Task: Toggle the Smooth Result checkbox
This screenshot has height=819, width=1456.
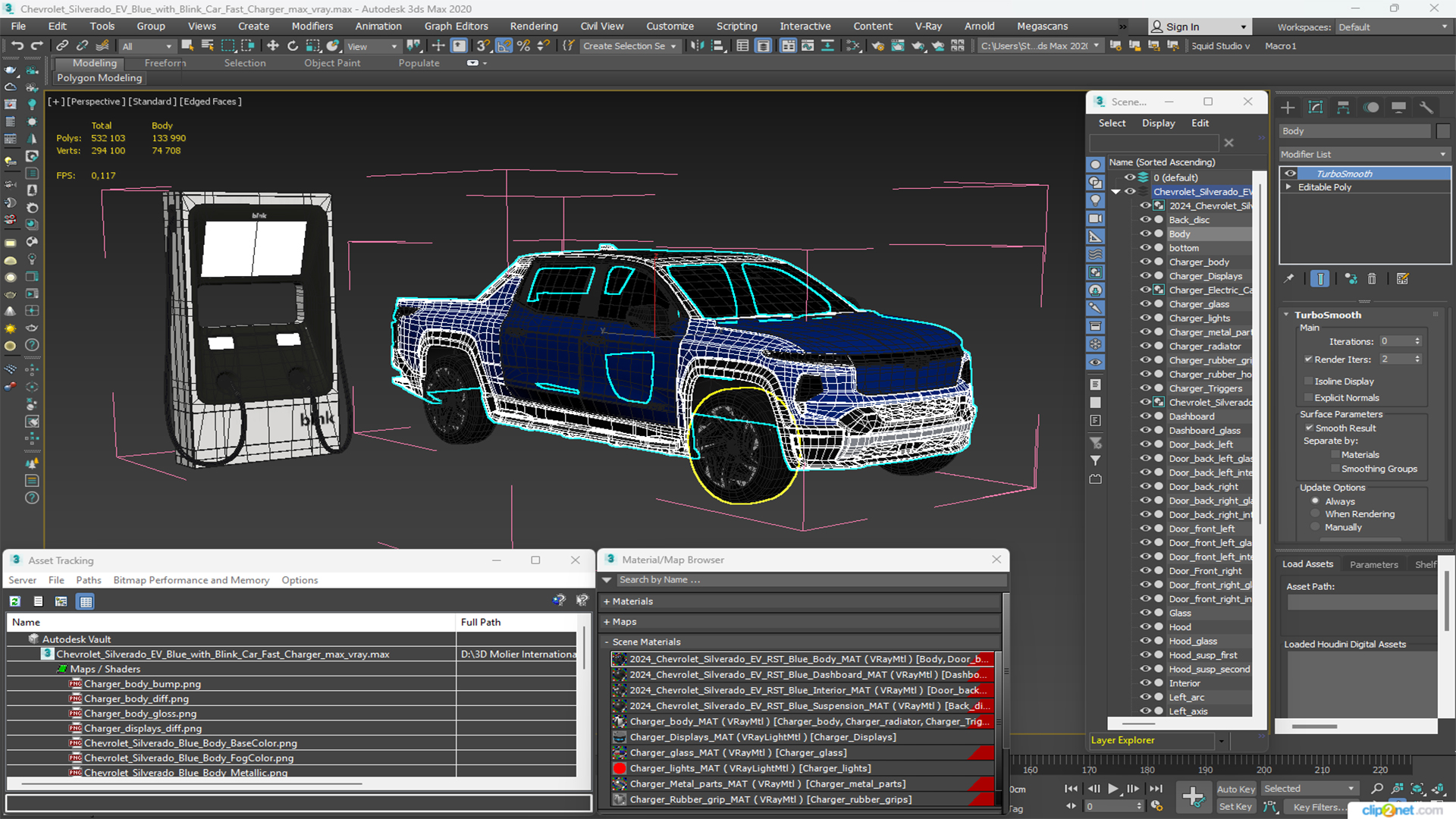Action: [x=1309, y=428]
